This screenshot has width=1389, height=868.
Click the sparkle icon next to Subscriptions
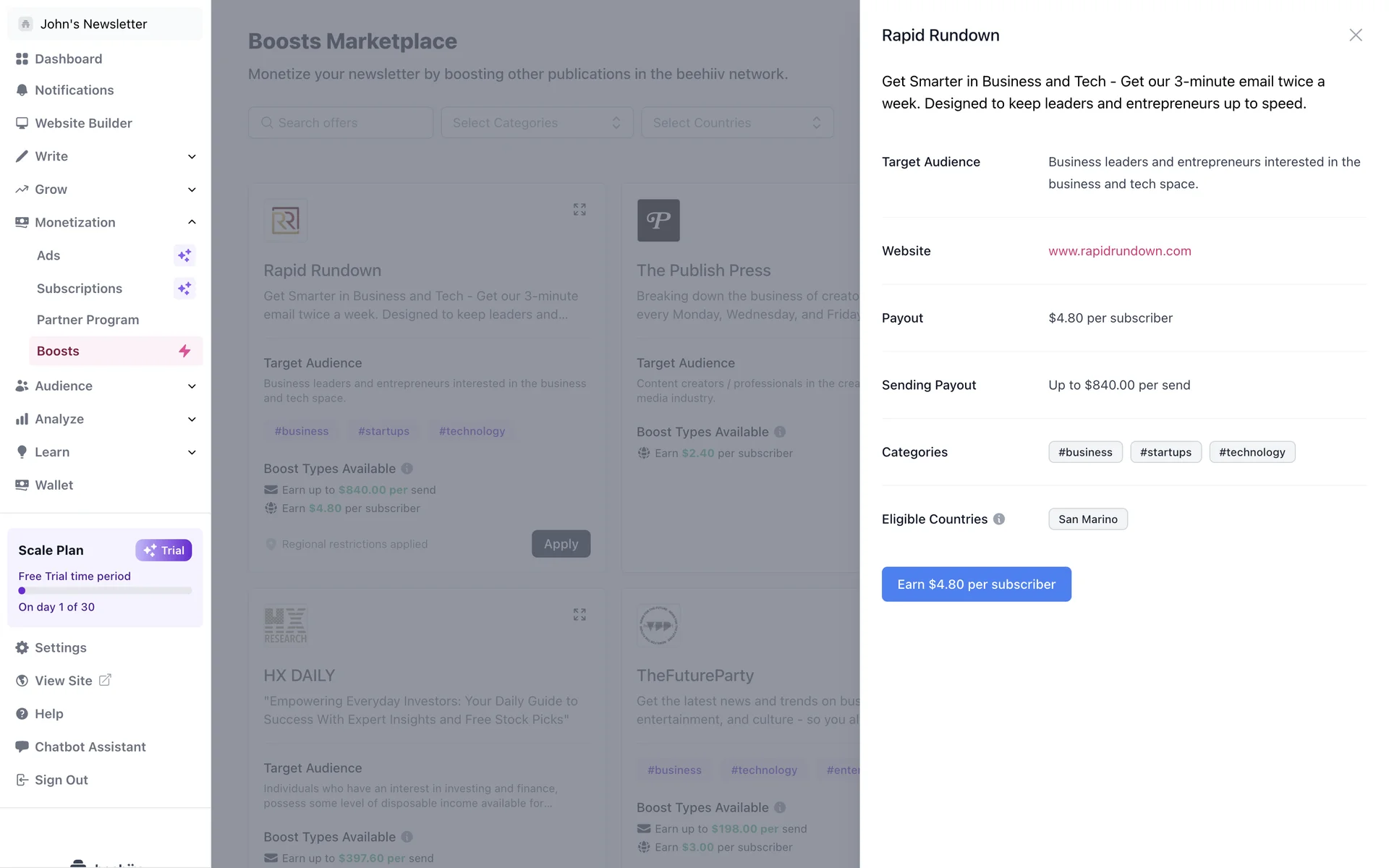point(184,289)
